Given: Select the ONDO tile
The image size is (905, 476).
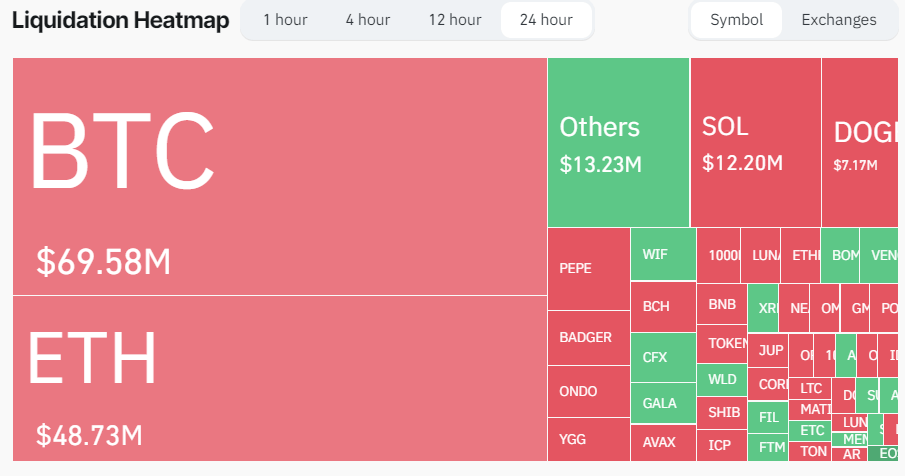Looking at the screenshot, I should (x=588, y=391).
